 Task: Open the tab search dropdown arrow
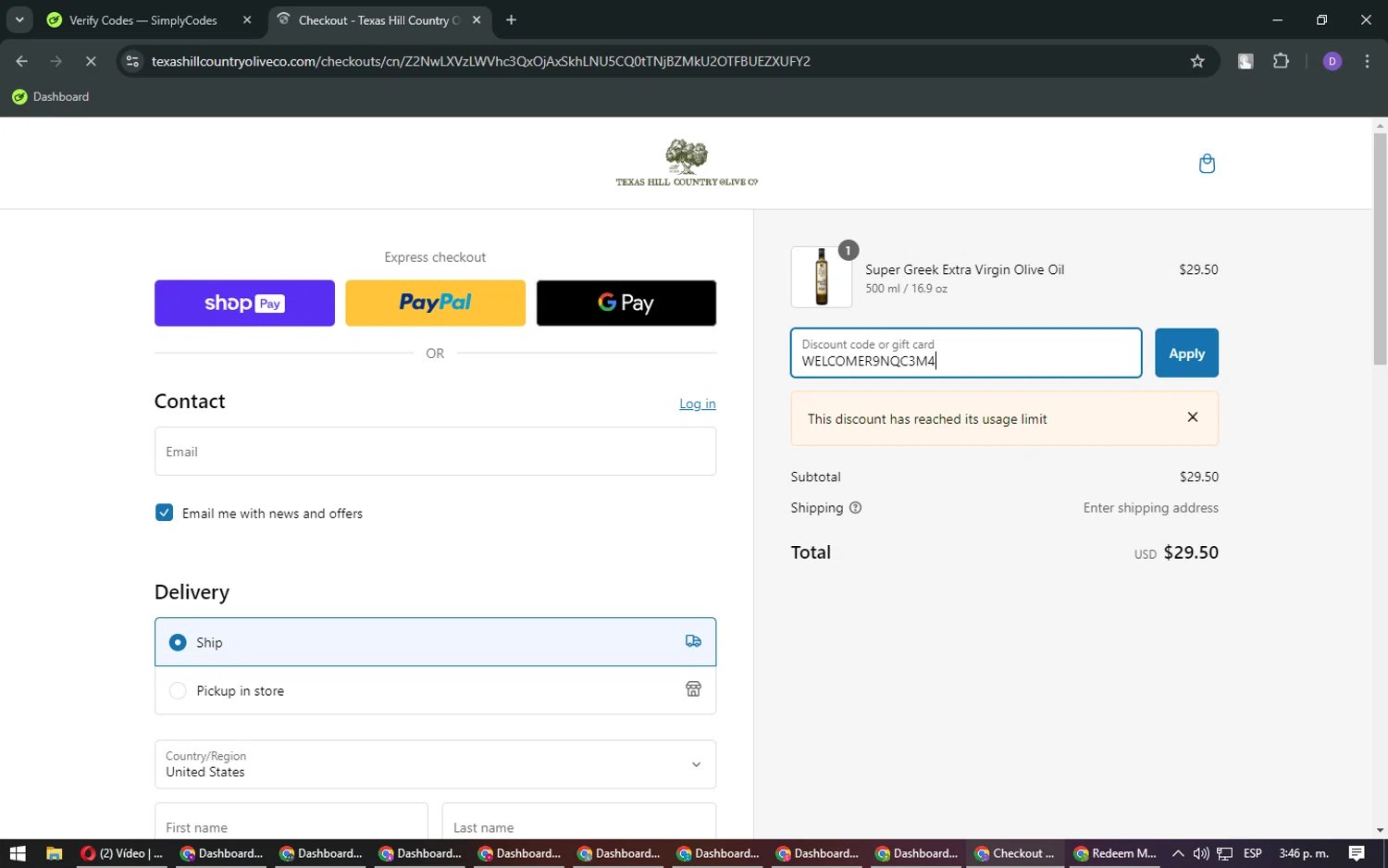coord(19,19)
